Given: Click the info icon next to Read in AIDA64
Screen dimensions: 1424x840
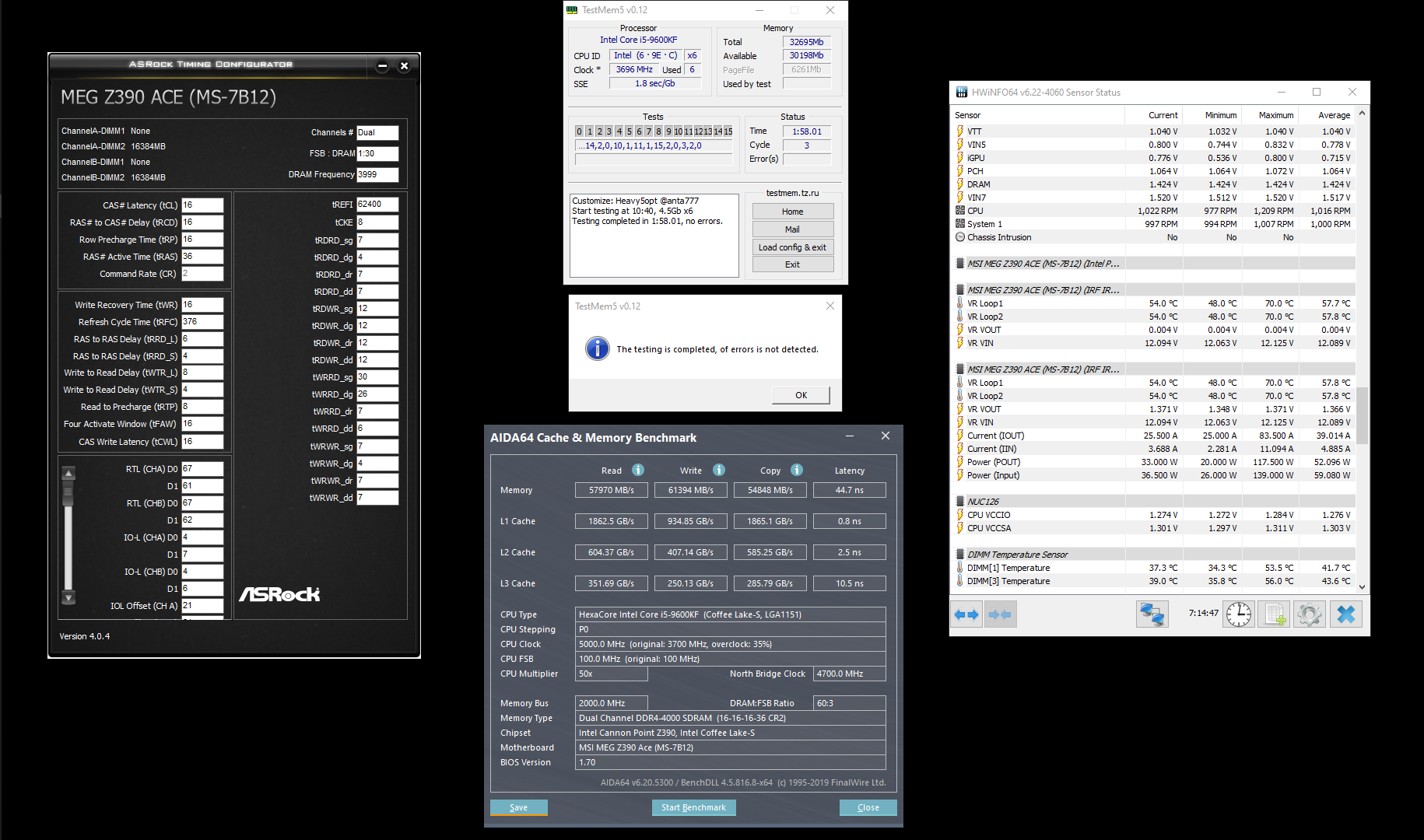Looking at the screenshot, I should pos(638,470).
